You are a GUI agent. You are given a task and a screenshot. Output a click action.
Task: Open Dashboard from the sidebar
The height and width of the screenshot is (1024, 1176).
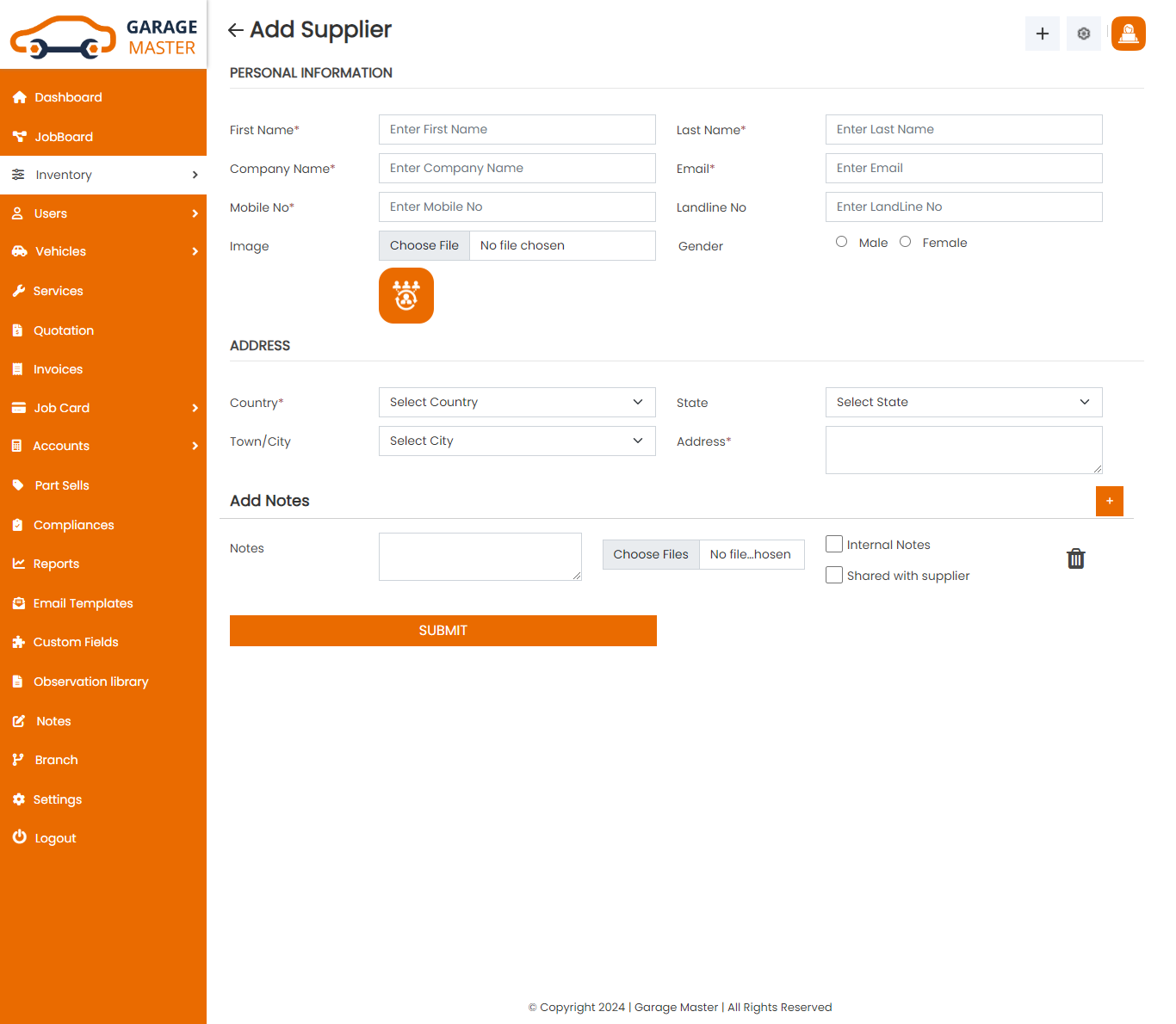(68, 97)
